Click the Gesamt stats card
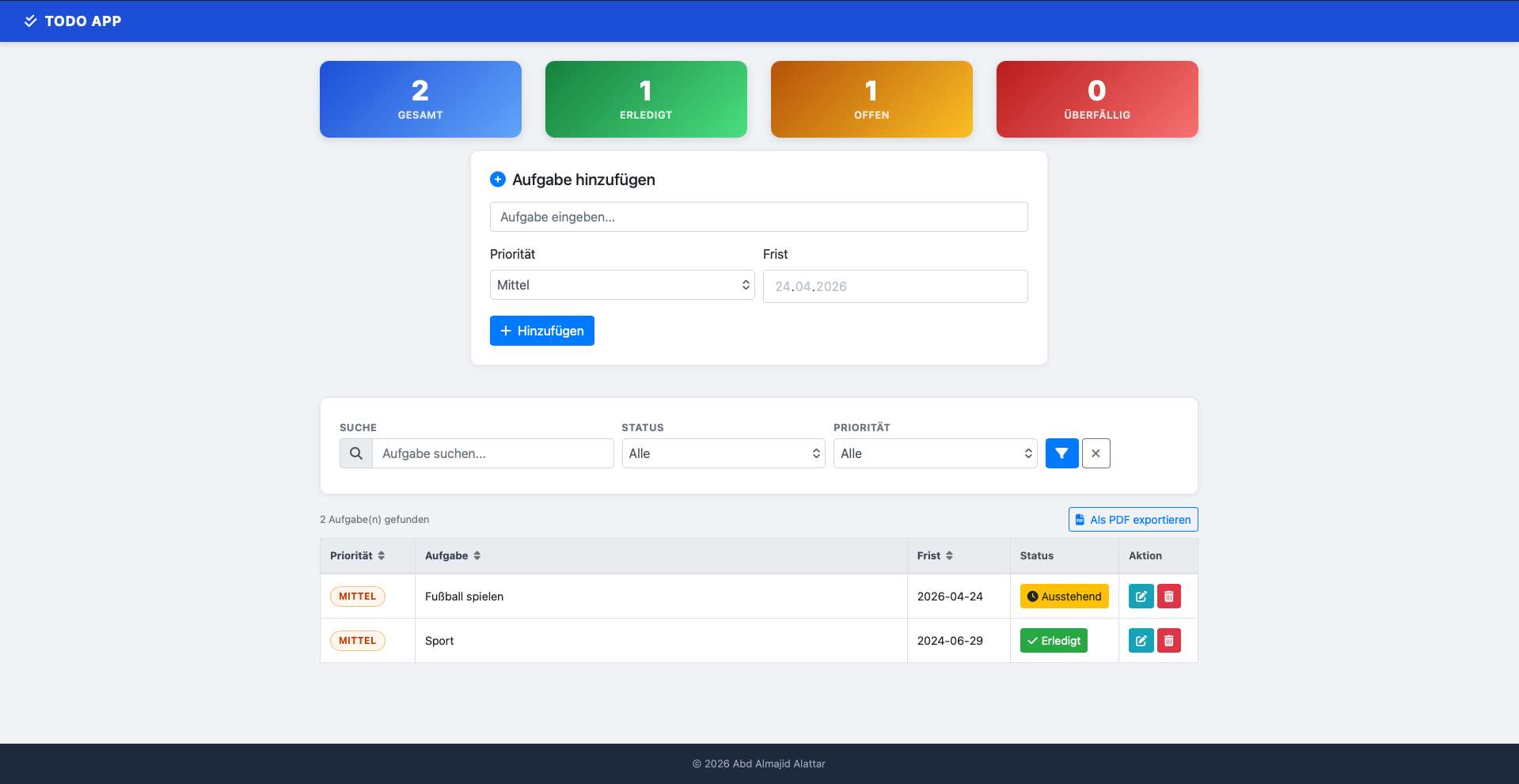 pos(420,99)
